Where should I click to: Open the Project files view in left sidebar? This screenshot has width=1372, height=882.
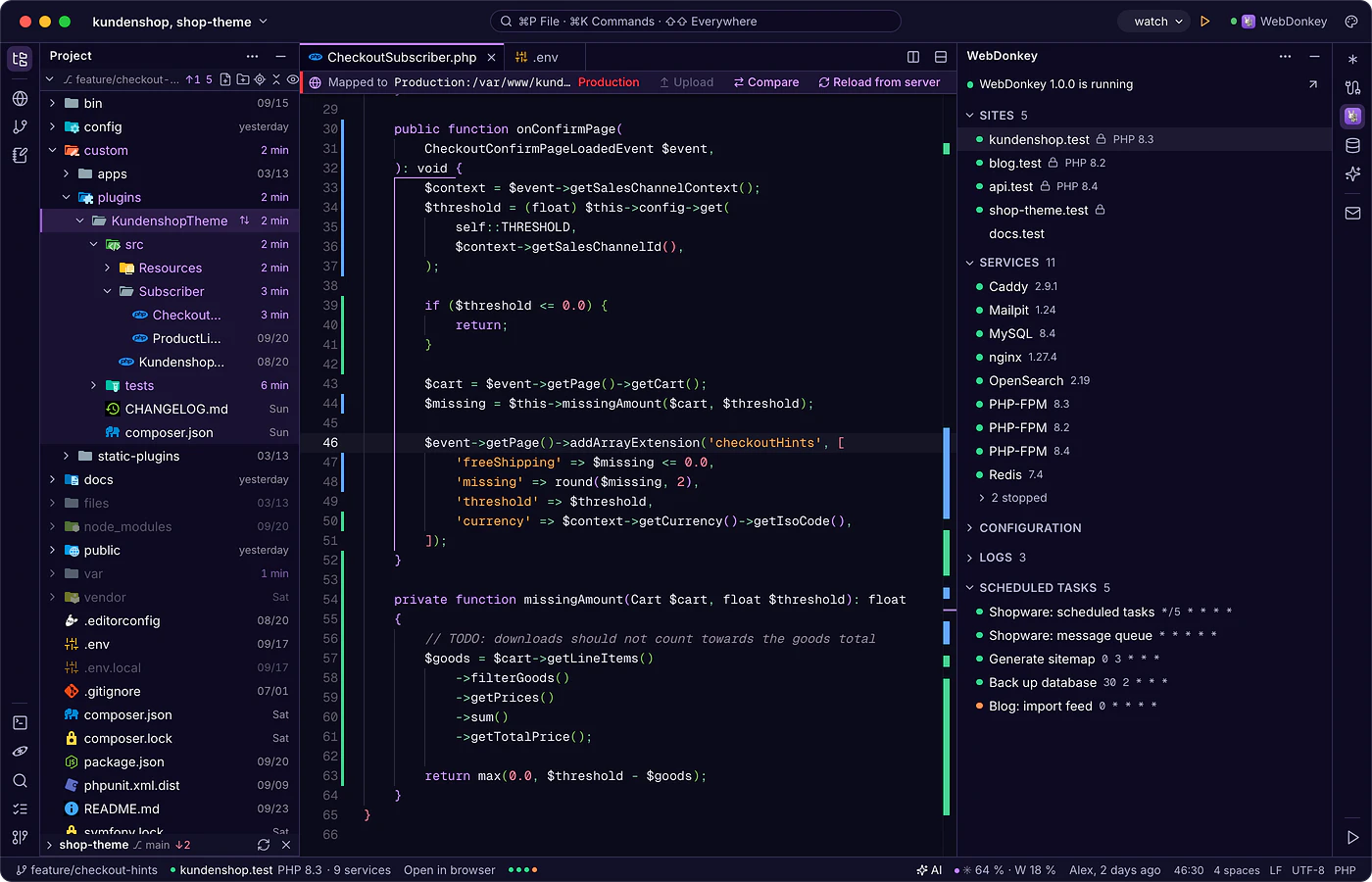[x=20, y=59]
